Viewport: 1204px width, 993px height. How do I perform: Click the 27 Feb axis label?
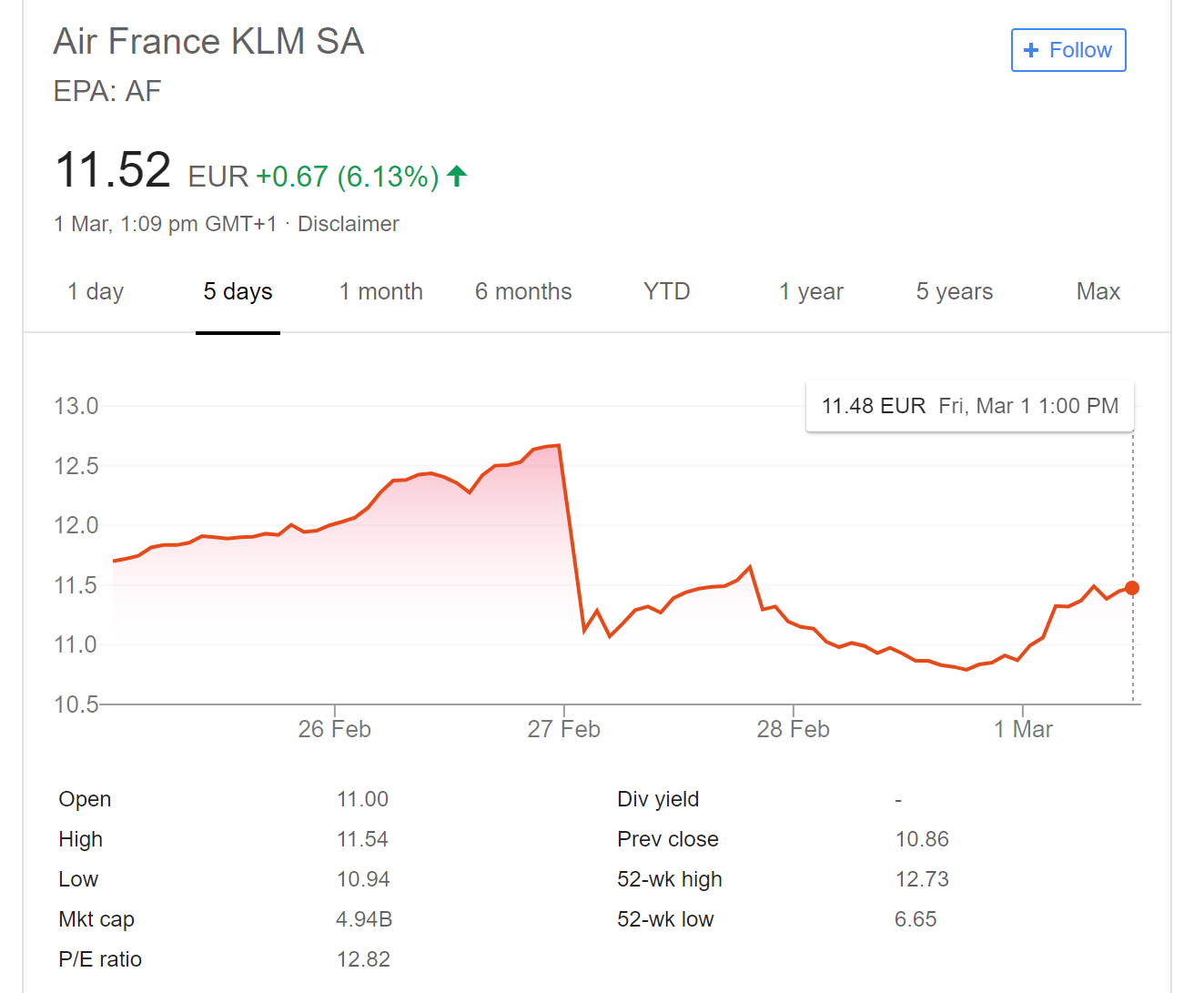pos(563,729)
